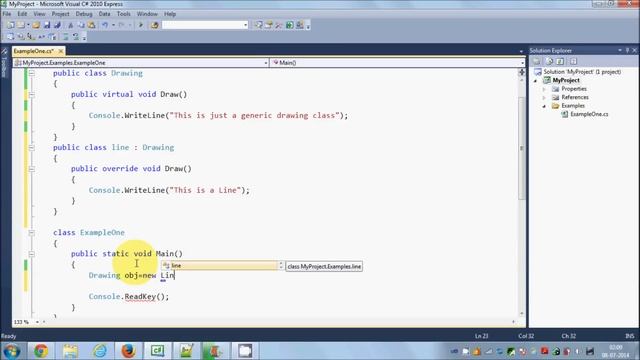Click the Solution Explorer window toolbar icon
The width and height of the screenshot is (640, 360).
(258, 25)
